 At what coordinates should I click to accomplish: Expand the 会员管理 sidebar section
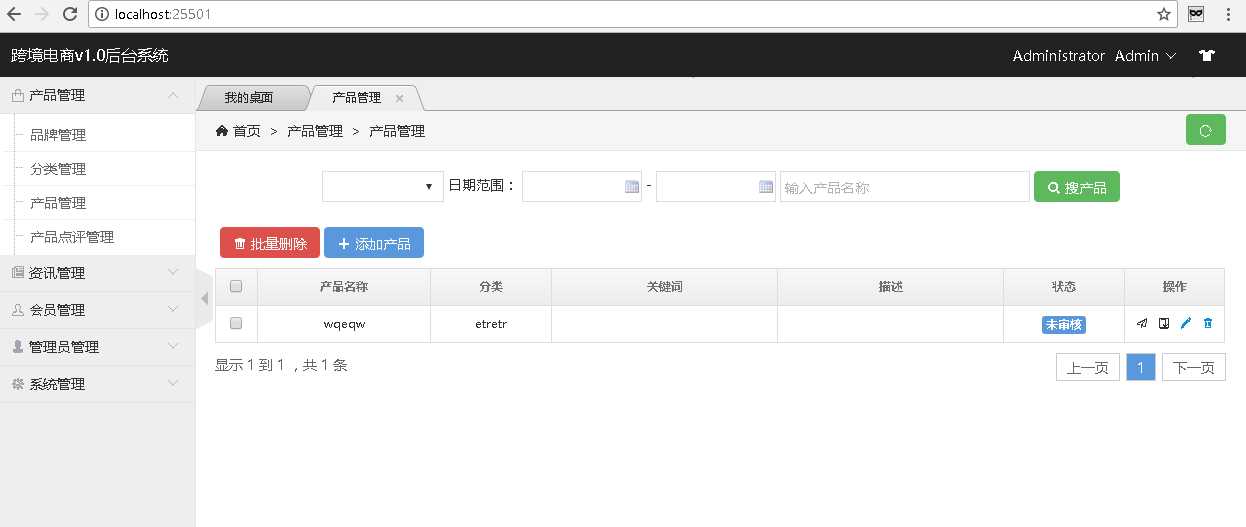pos(97,309)
